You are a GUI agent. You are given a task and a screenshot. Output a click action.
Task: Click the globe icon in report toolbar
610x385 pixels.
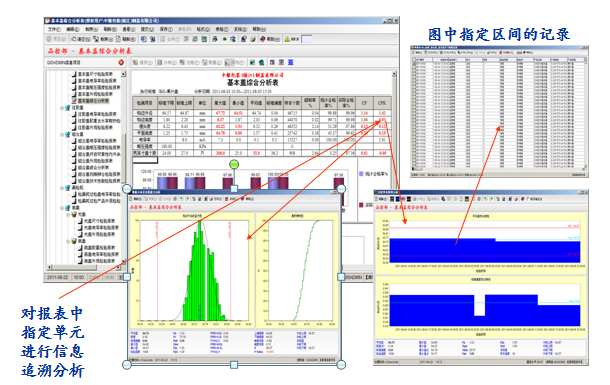coord(262,62)
